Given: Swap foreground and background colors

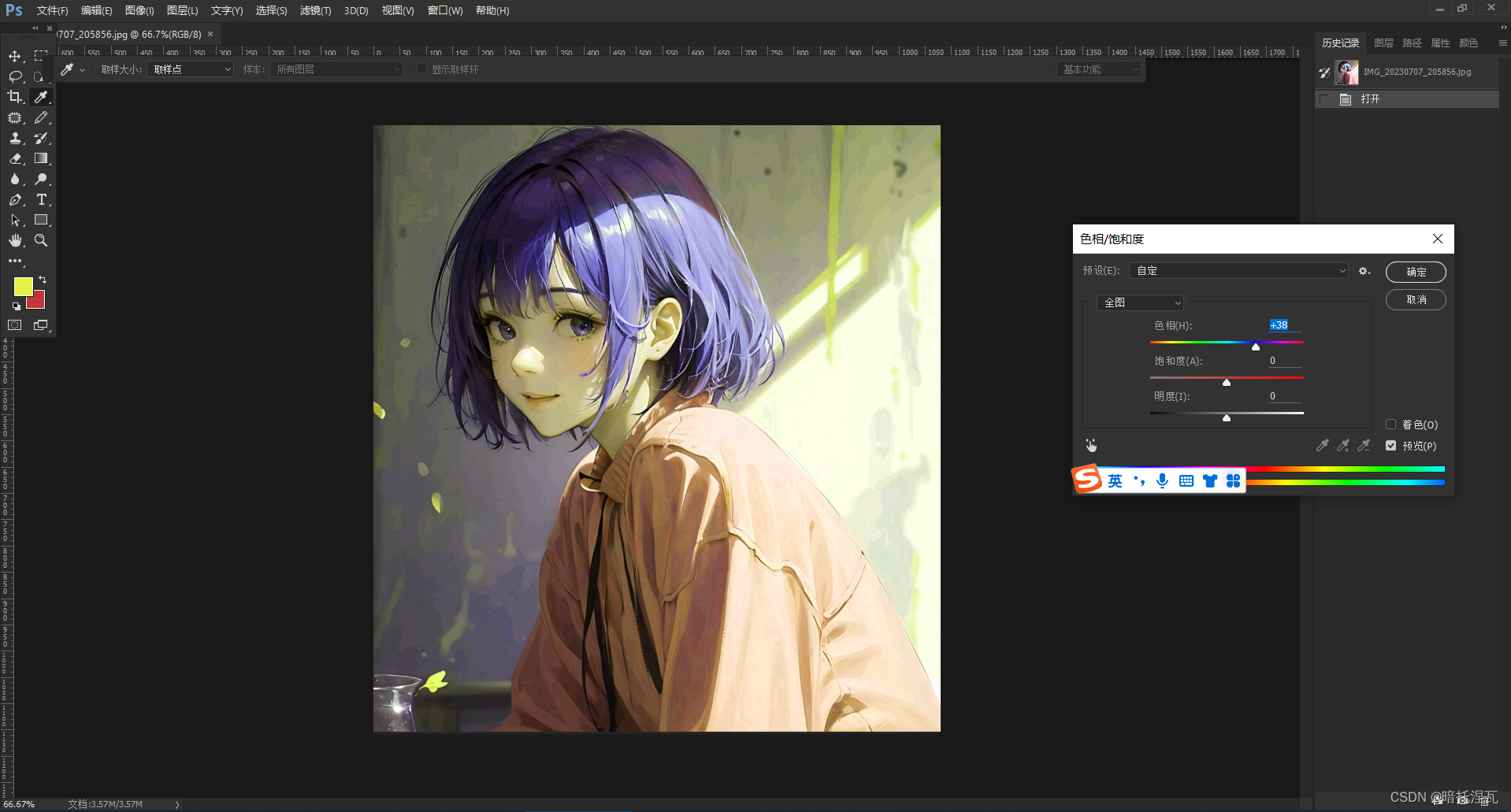Looking at the screenshot, I should [43, 280].
